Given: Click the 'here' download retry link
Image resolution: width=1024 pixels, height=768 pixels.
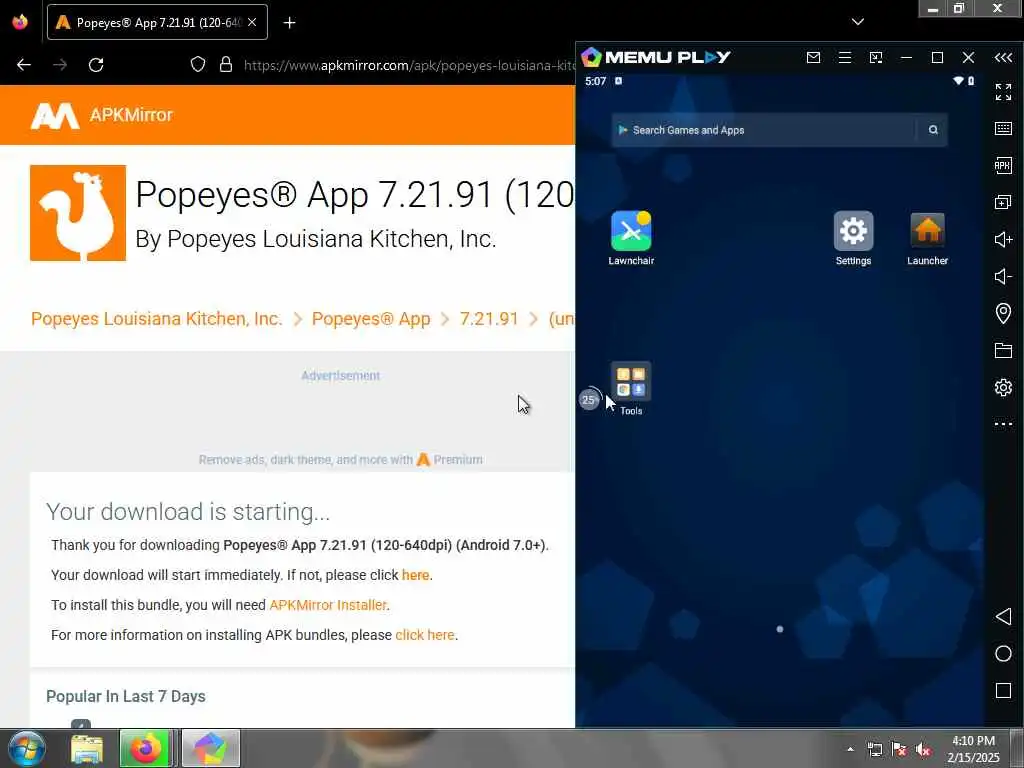Looking at the screenshot, I should [415, 575].
